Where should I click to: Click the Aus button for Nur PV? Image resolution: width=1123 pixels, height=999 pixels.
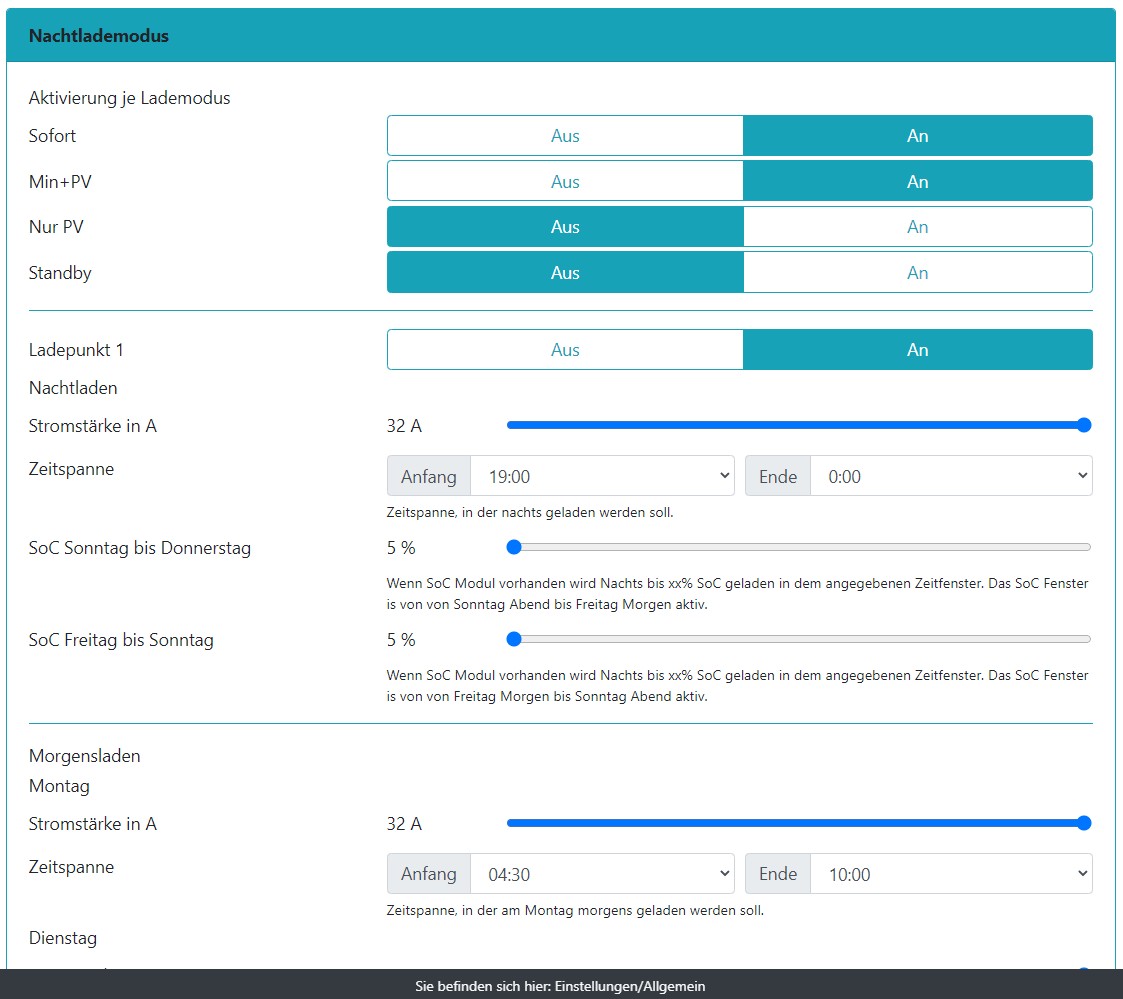coord(565,227)
